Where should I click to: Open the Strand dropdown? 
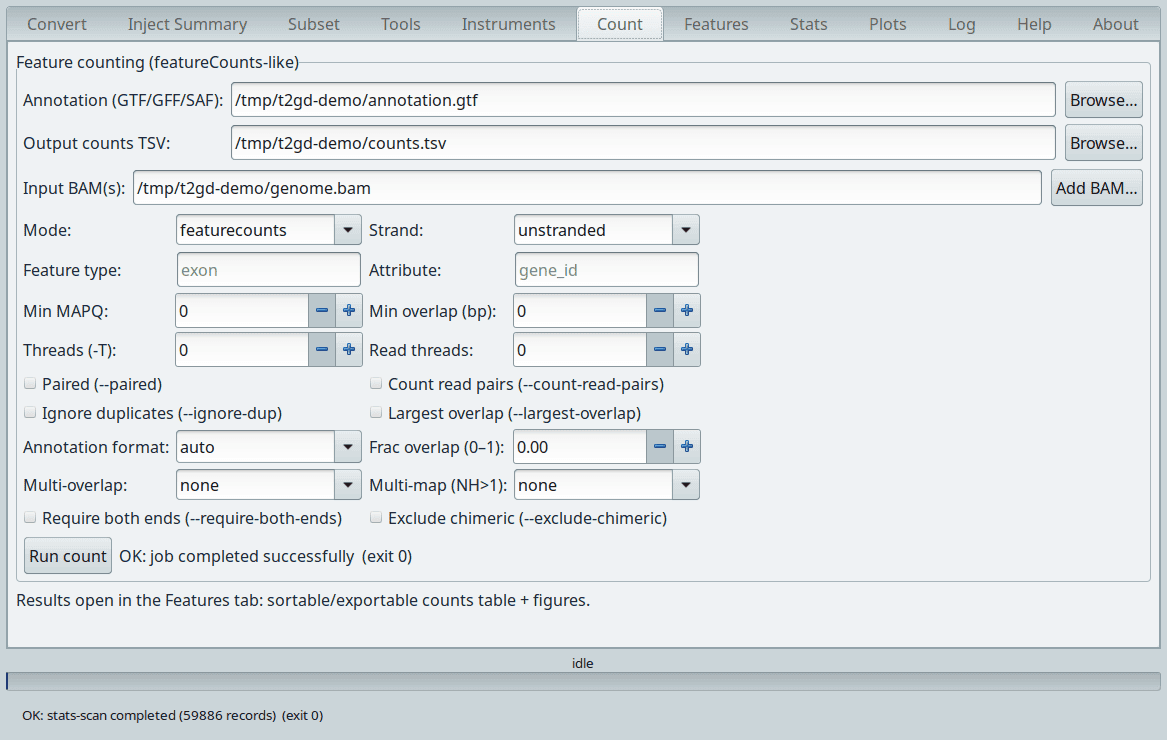(607, 230)
